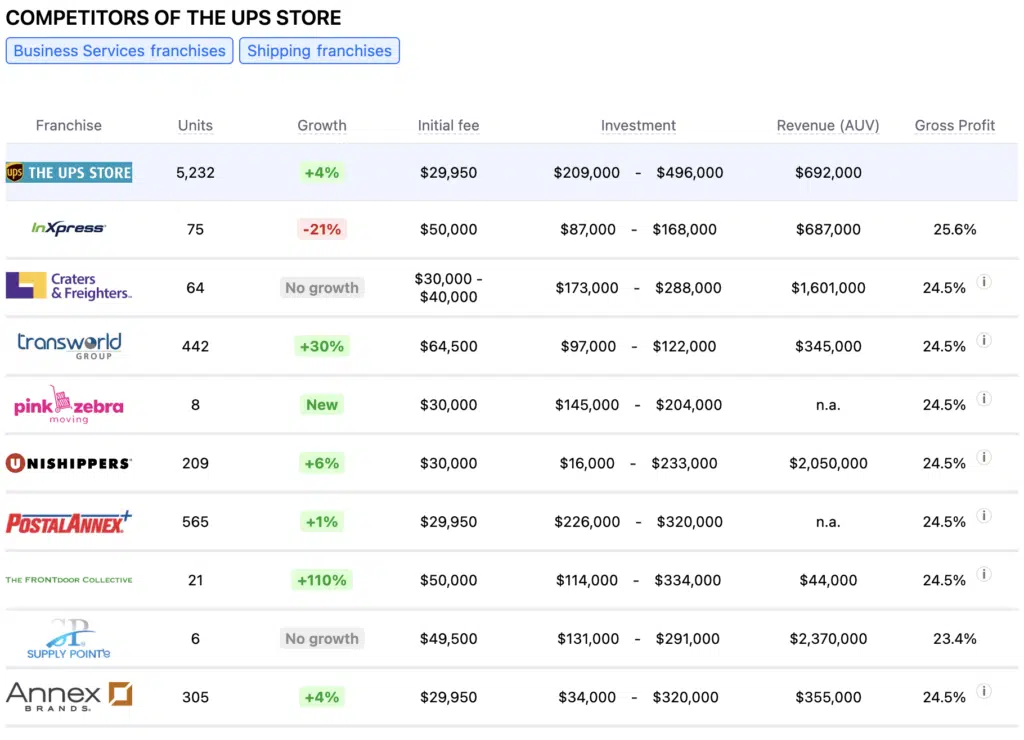Select the InXpress franchise logo
Image resolution: width=1024 pixels, height=740 pixels.
point(69,228)
